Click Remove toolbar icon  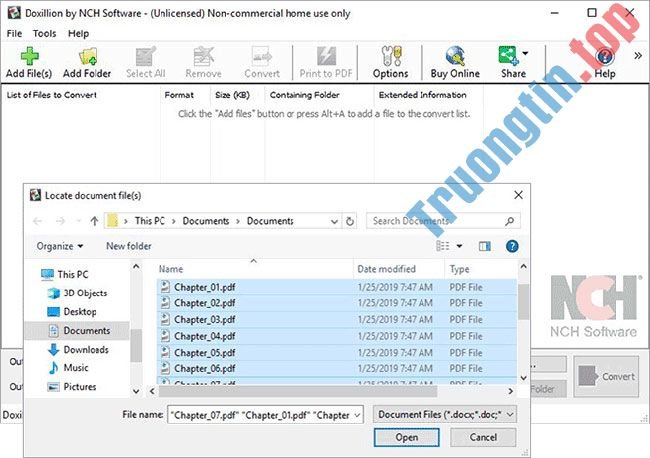coord(203,62)
